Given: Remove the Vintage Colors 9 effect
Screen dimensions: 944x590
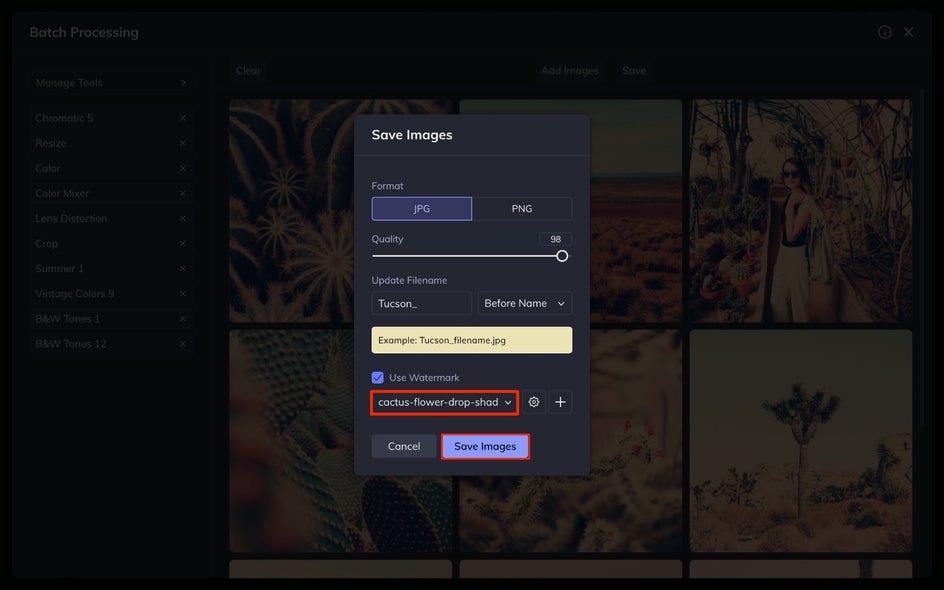Looking at the screenshot, I should pos(182,294).
